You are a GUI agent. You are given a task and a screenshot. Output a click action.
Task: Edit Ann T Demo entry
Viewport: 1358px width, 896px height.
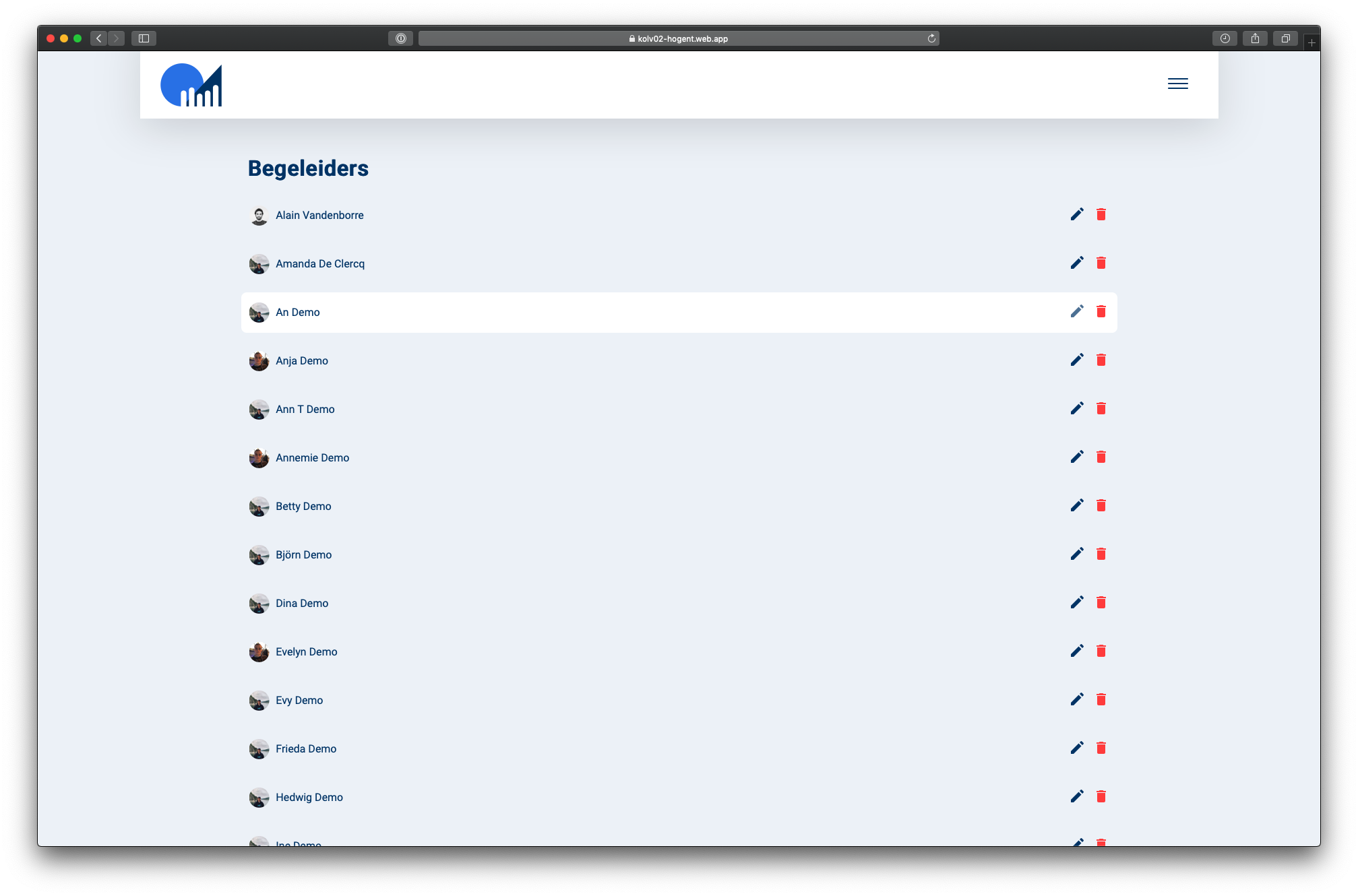(x=1077, y=408)
